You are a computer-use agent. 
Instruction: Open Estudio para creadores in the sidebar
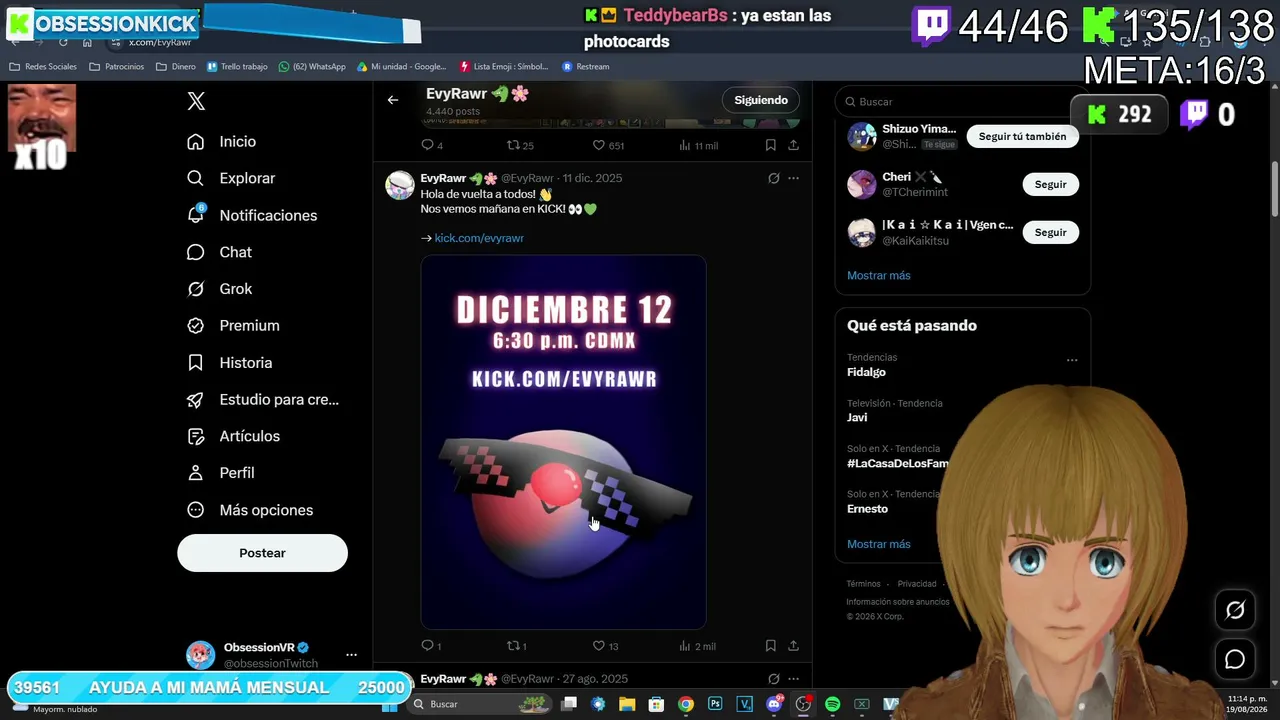pyautogui.click(x=264, y=400)
